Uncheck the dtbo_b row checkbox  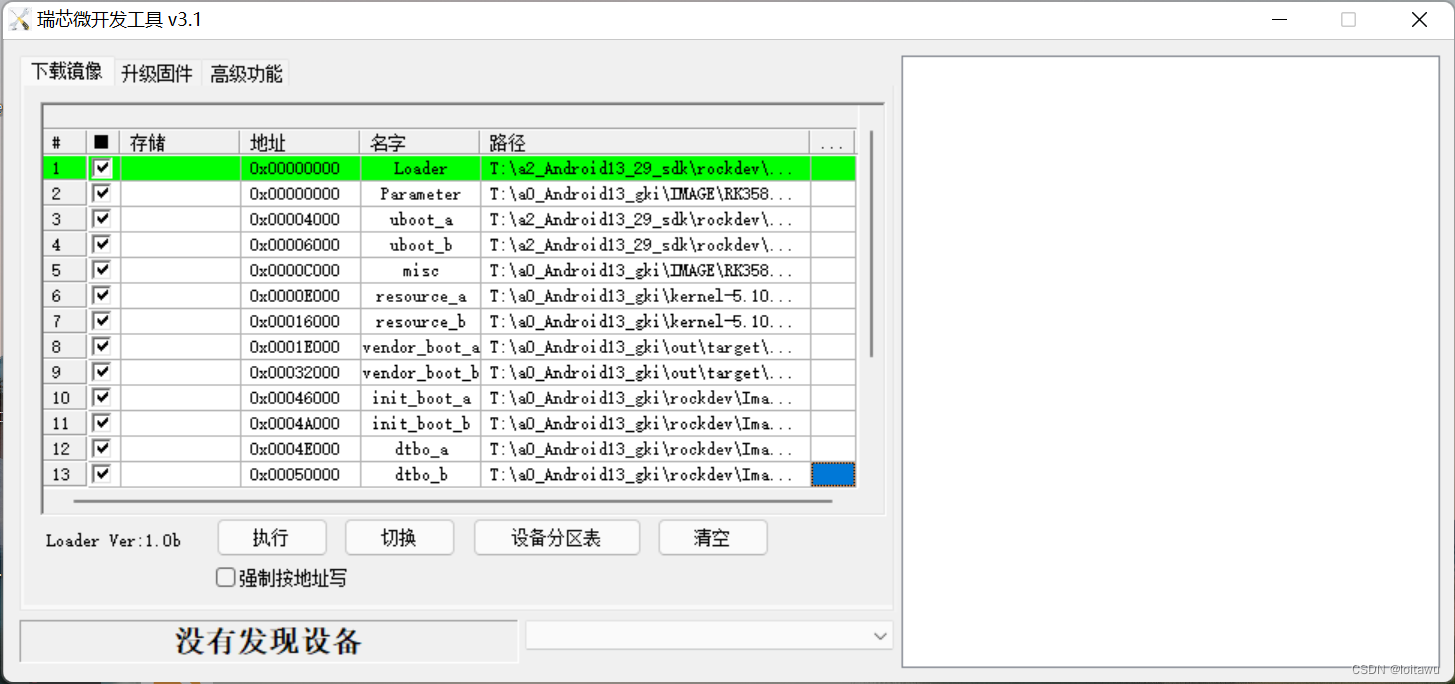[102, 474]
